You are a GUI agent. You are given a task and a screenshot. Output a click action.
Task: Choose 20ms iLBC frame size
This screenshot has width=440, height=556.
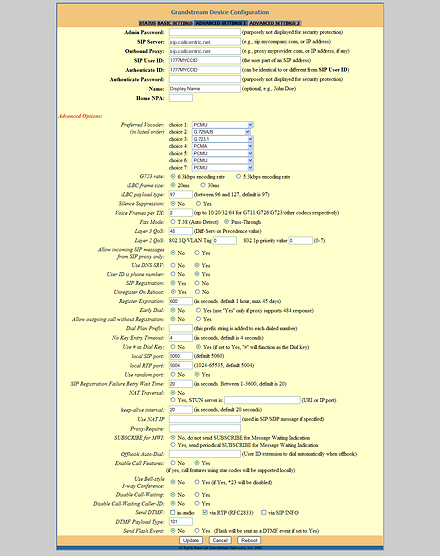pyautogui.click(x=173, y=185)
